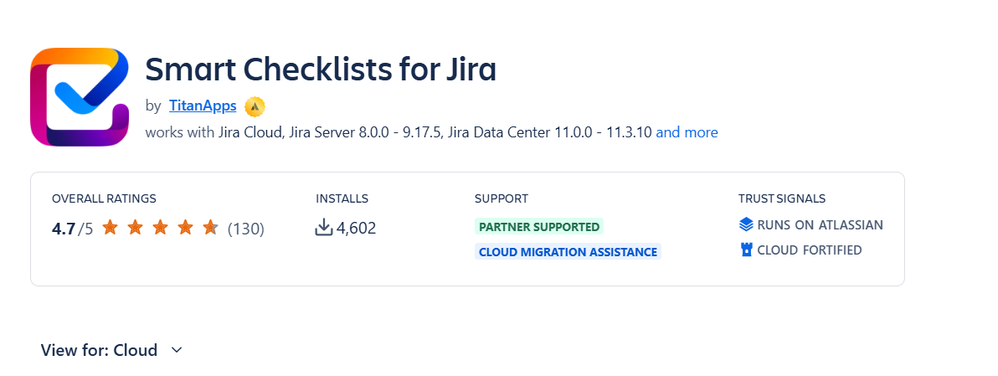998x376 pixels.
Task: Click the Cloud Migration Assistance badge
Action: pos(568,252)
